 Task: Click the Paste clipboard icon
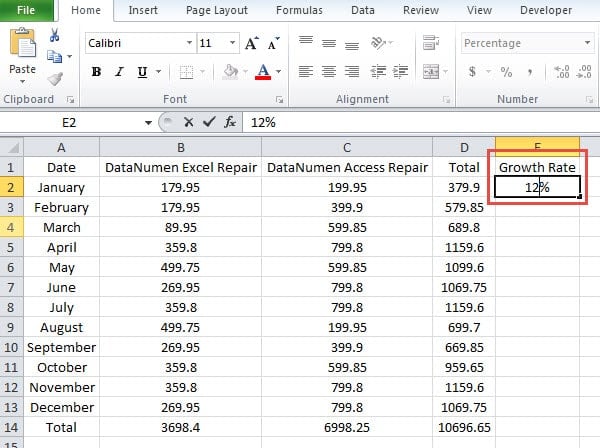click(x=23, y=43)
